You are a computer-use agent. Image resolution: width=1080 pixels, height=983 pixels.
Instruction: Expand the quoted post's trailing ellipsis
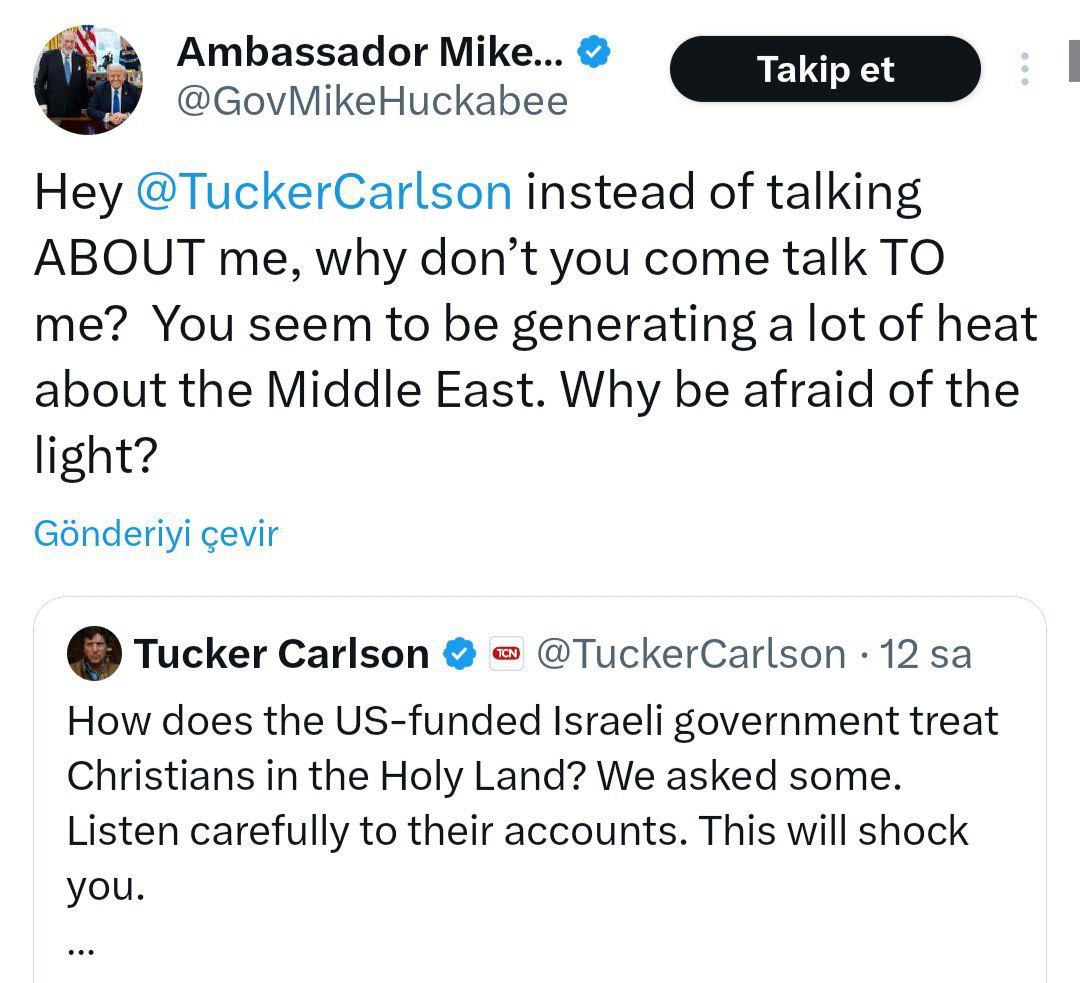pos(80,947)
